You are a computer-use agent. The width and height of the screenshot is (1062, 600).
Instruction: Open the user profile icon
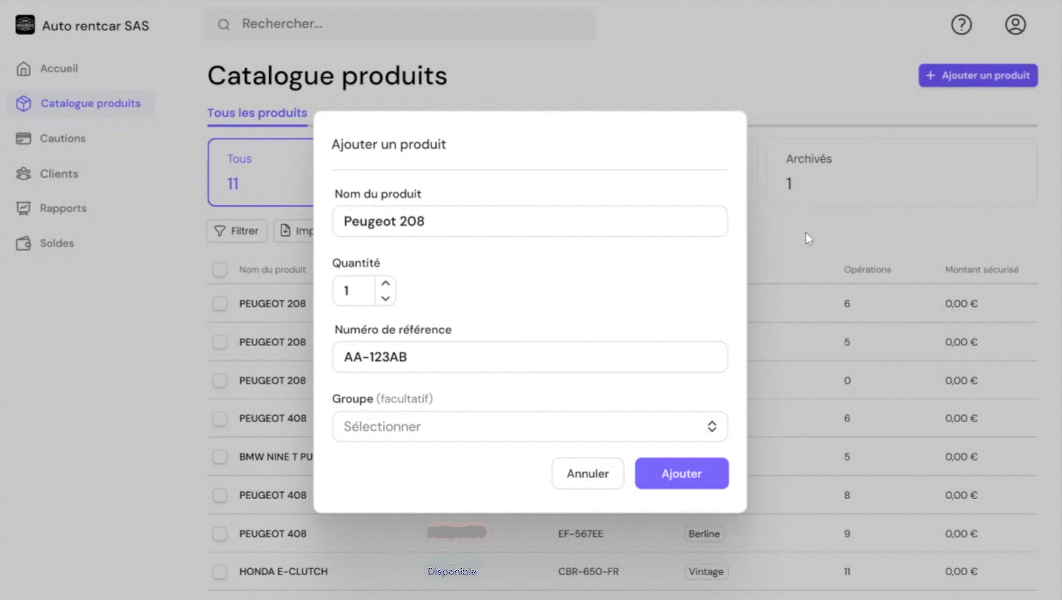pos(1015,25)
